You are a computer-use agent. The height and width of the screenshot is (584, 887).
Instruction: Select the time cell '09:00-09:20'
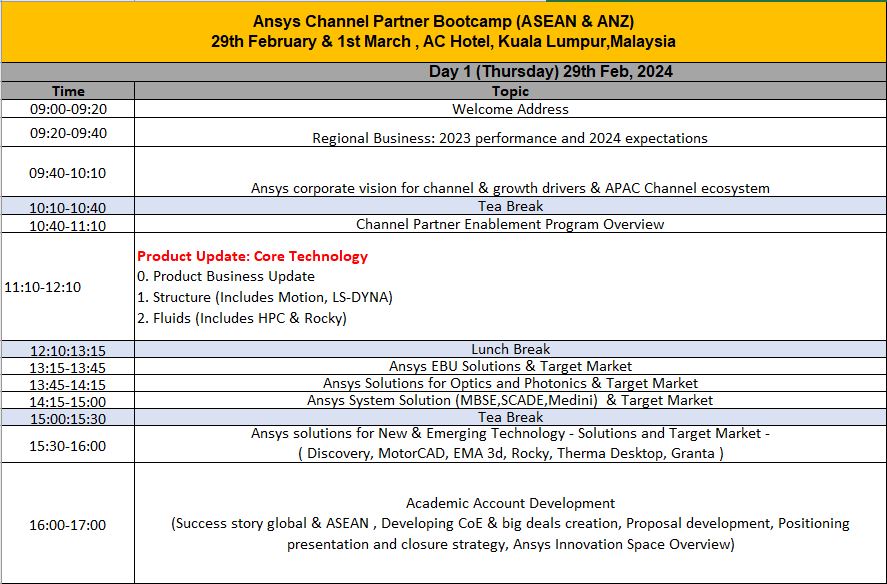(x=68, y=109)
